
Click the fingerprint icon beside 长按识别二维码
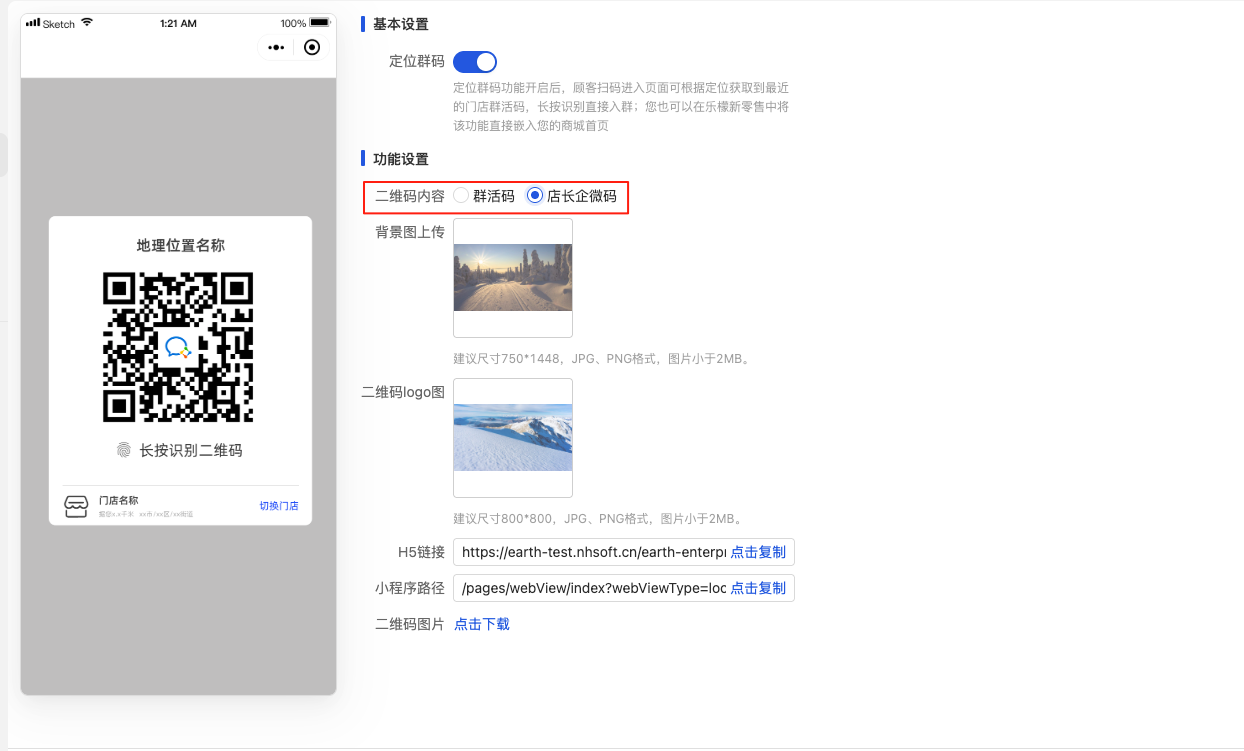pyautogui.click(x=124, y=450)
